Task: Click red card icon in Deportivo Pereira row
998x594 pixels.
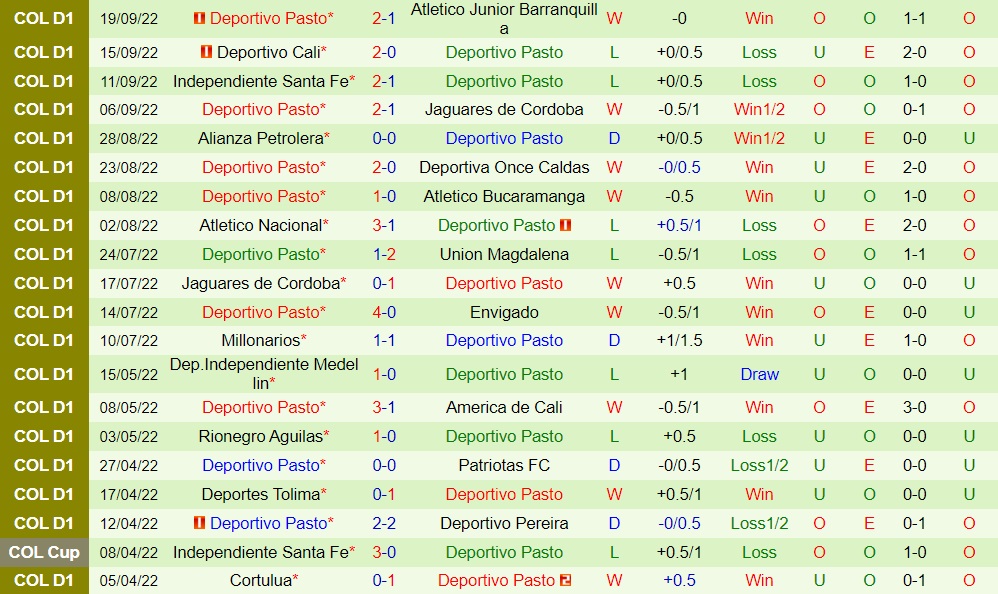Action: pyautogui.click(x=199, y=523)
